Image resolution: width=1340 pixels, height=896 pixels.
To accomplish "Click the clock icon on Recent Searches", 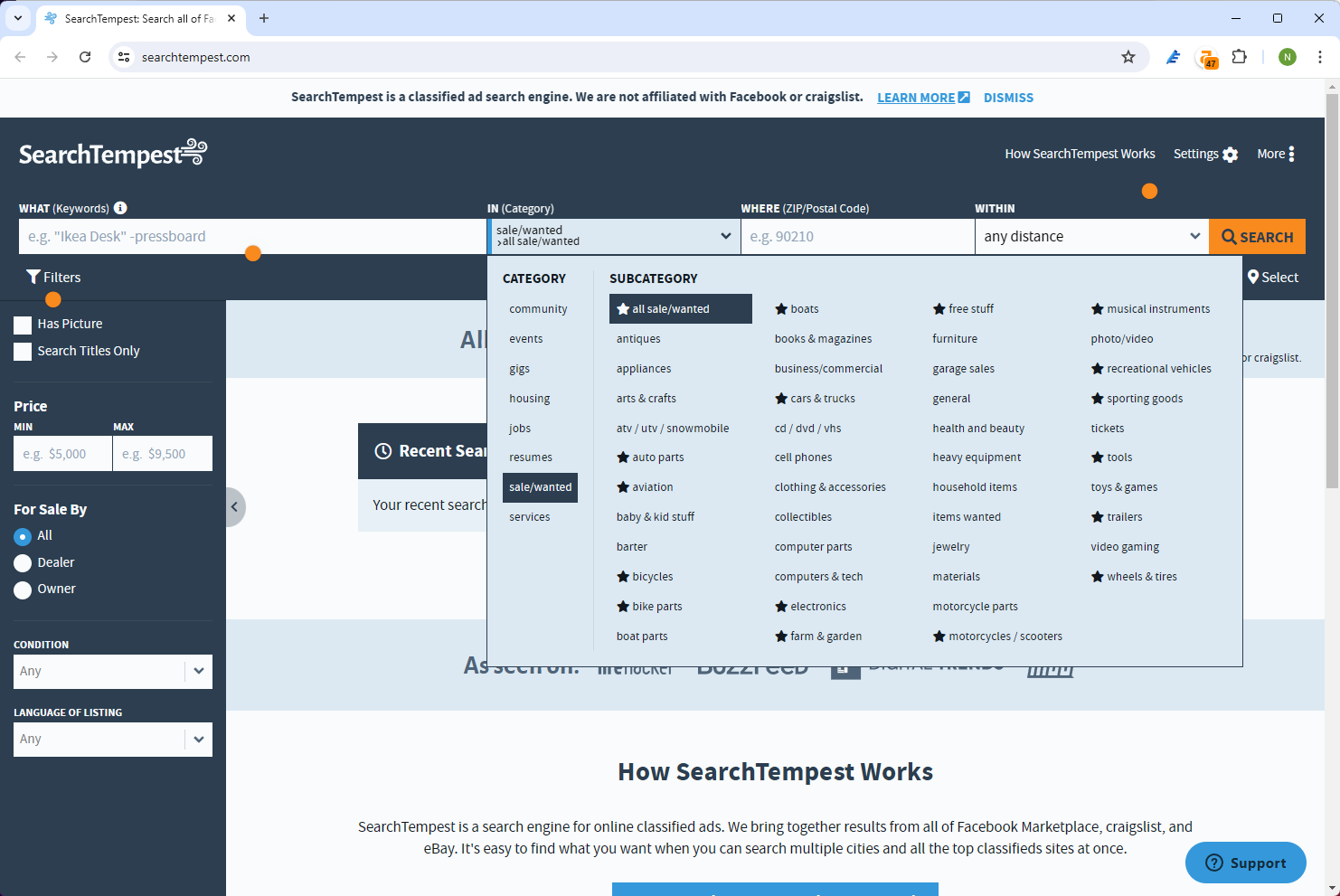I will [382, 450].
